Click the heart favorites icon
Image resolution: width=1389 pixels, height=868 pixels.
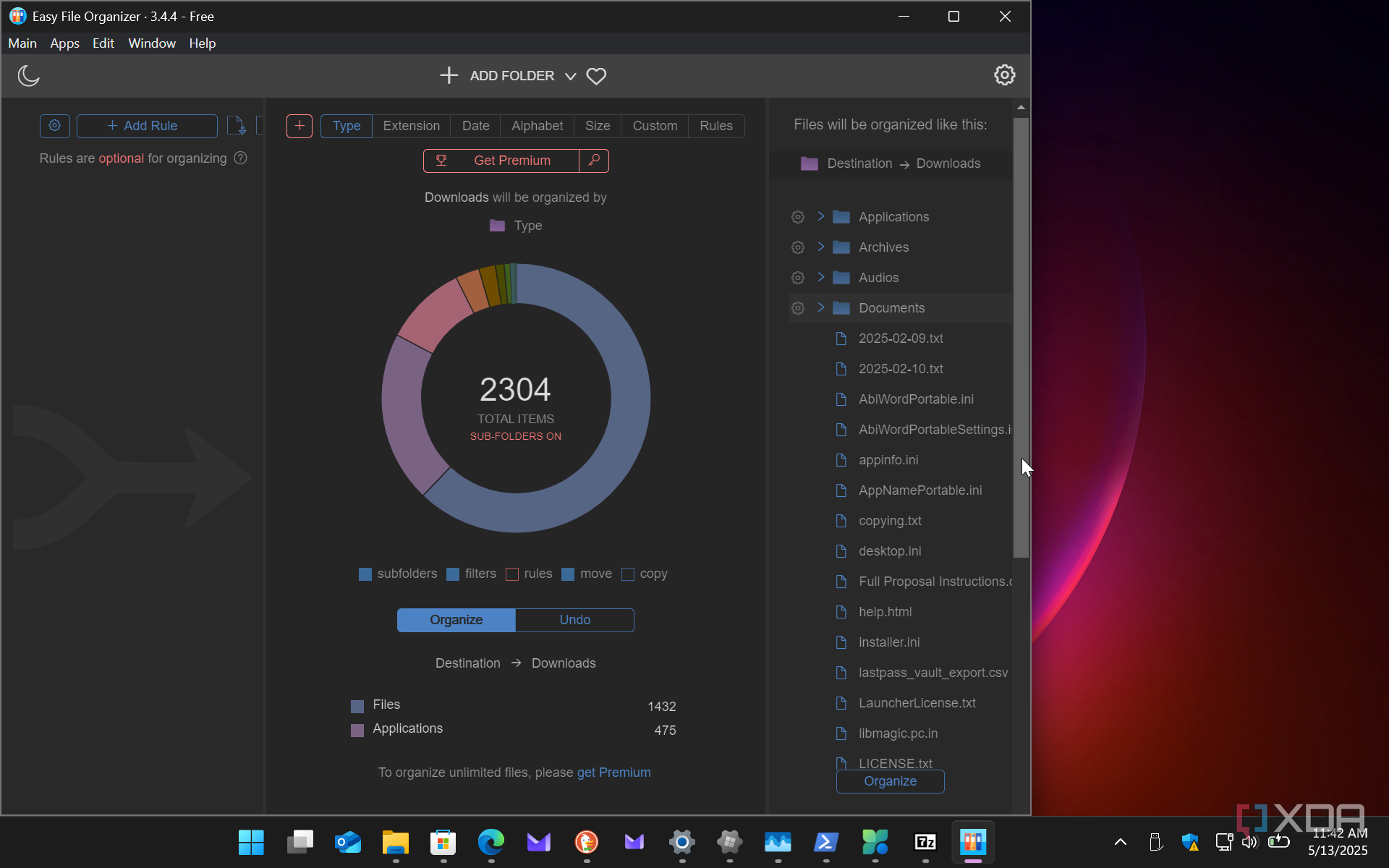tap(596, 76)
